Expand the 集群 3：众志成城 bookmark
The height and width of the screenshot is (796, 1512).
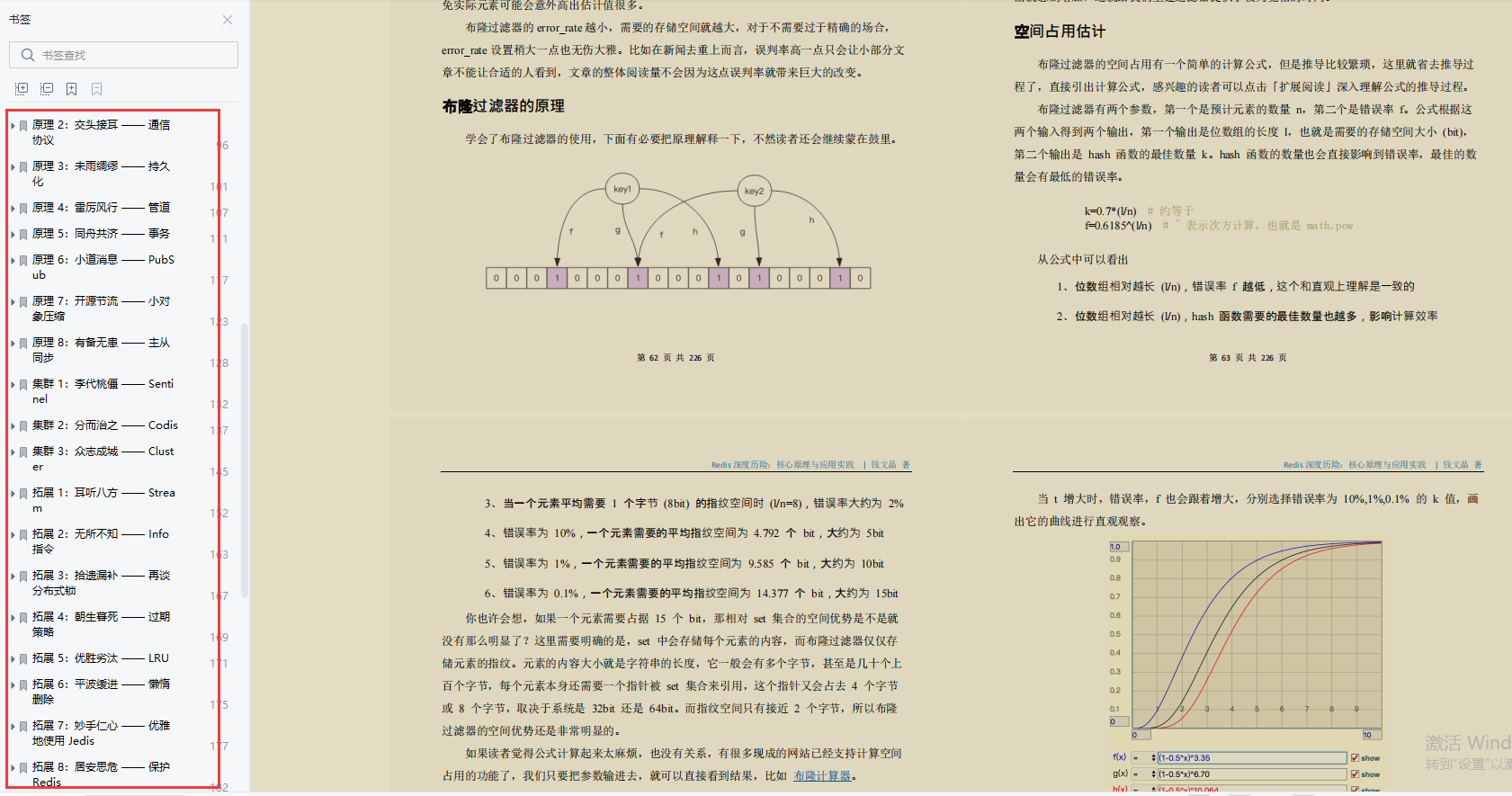13,452
